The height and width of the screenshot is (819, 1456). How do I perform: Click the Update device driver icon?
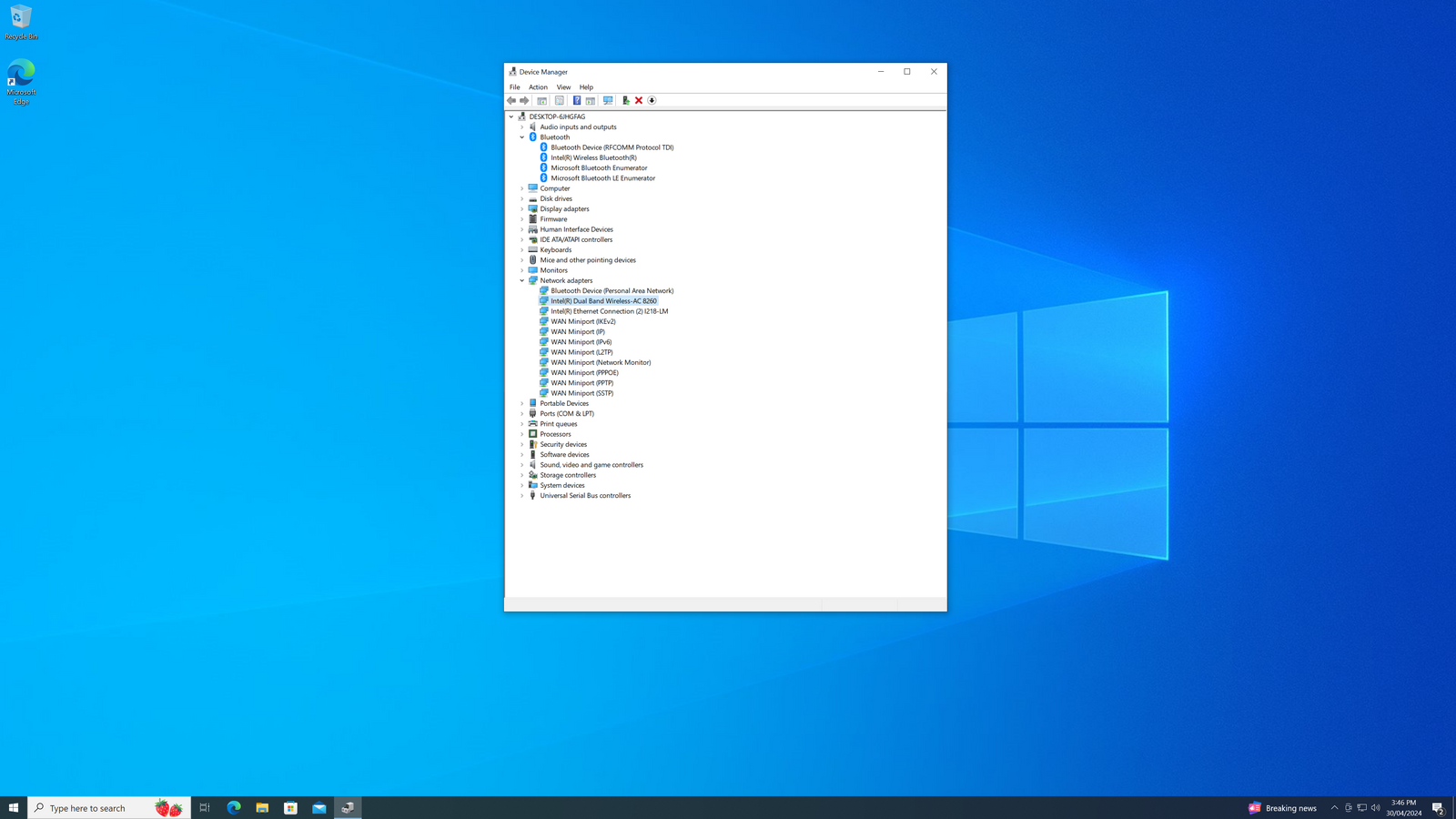pos(626,100)
